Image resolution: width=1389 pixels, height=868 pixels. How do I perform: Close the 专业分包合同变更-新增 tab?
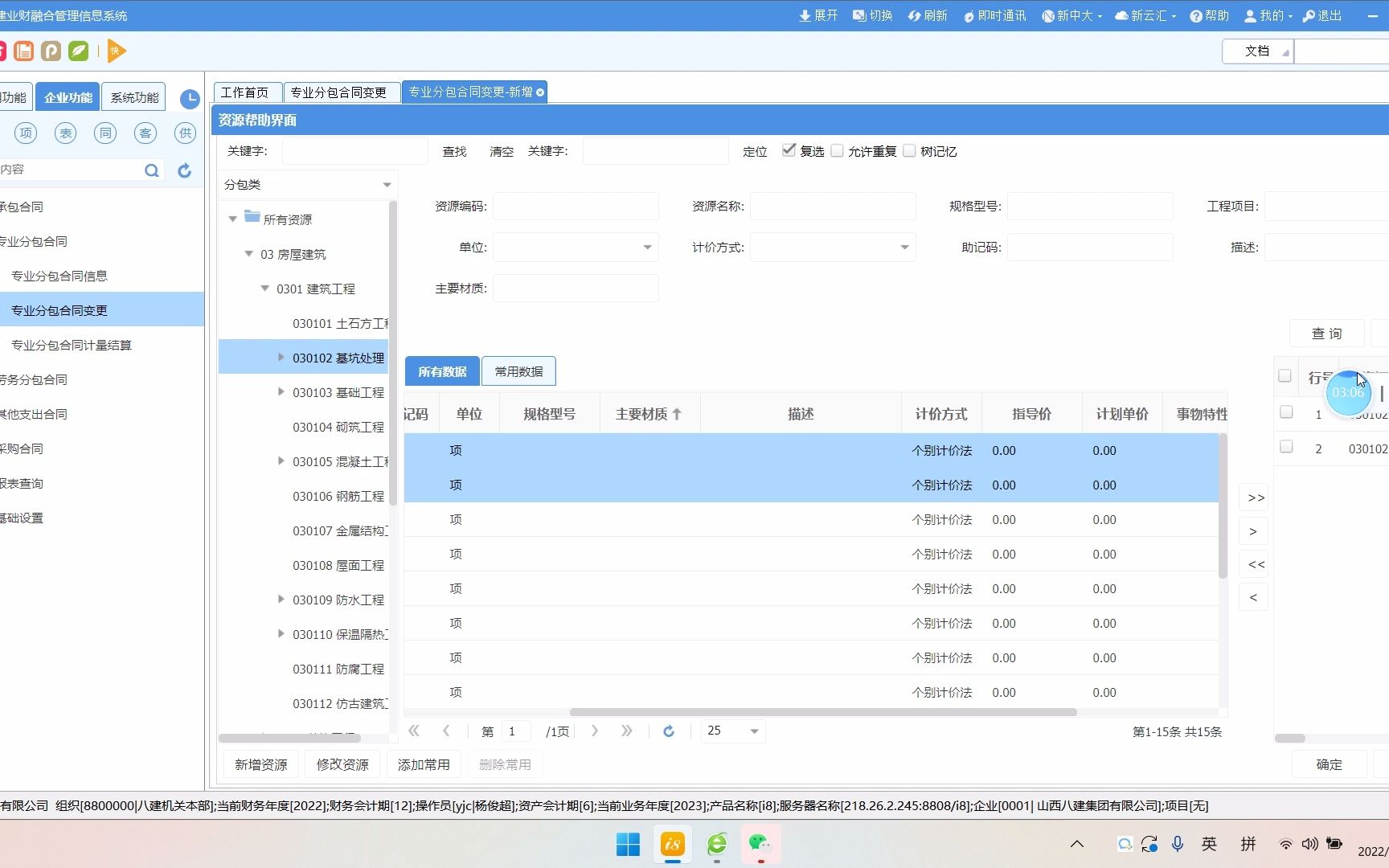[x=540, y=92]
